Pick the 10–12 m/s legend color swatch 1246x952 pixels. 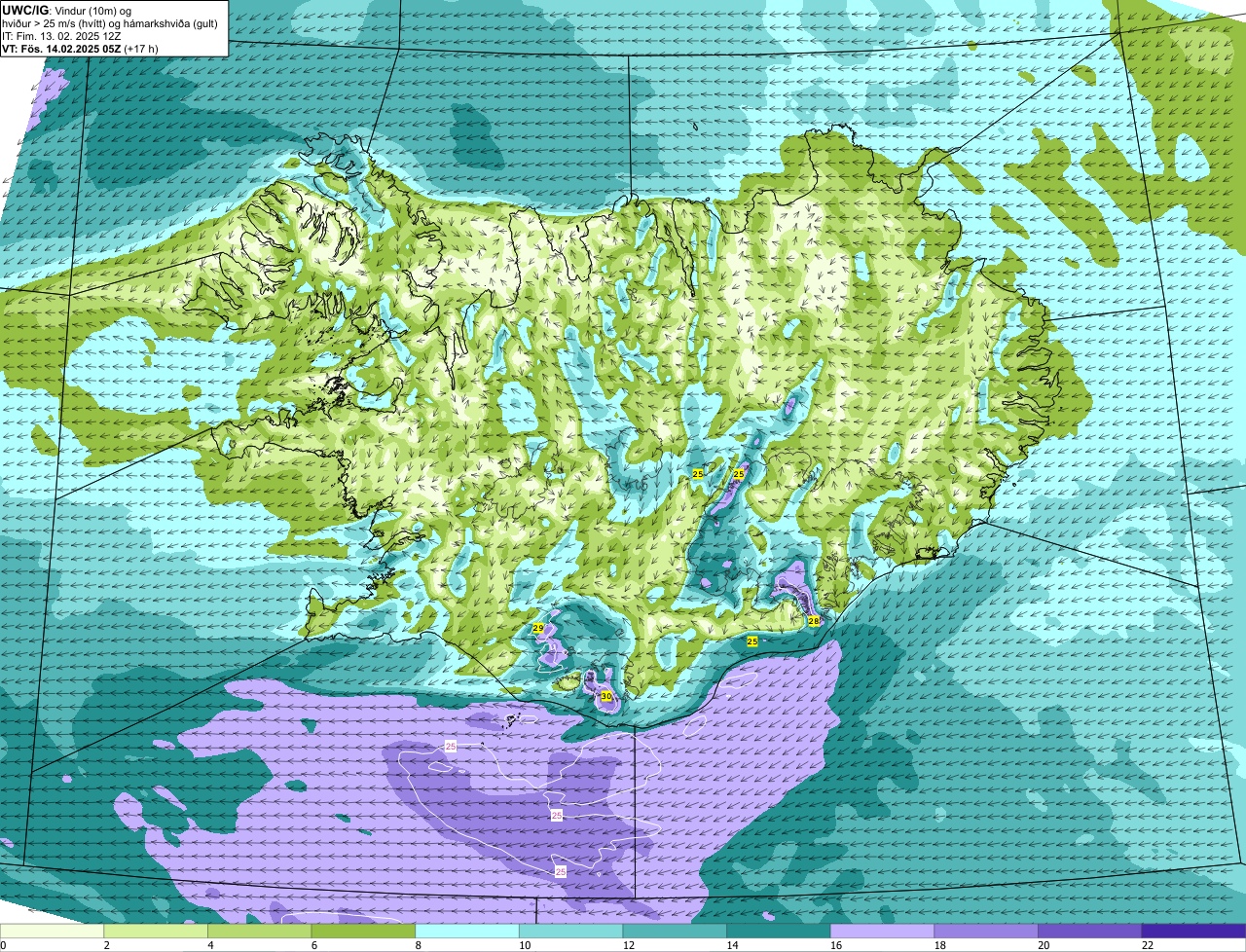click(570, 931)
